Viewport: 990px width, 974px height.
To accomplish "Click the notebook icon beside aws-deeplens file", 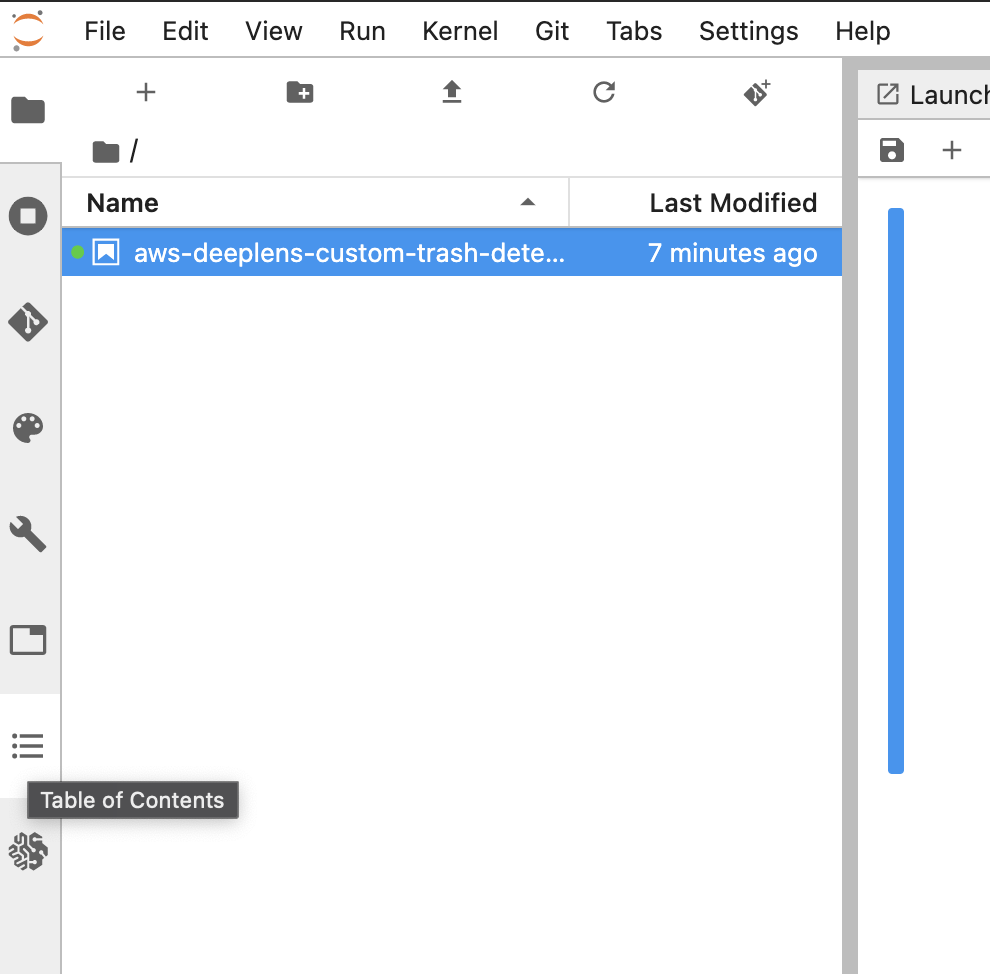I will point(106,252).
